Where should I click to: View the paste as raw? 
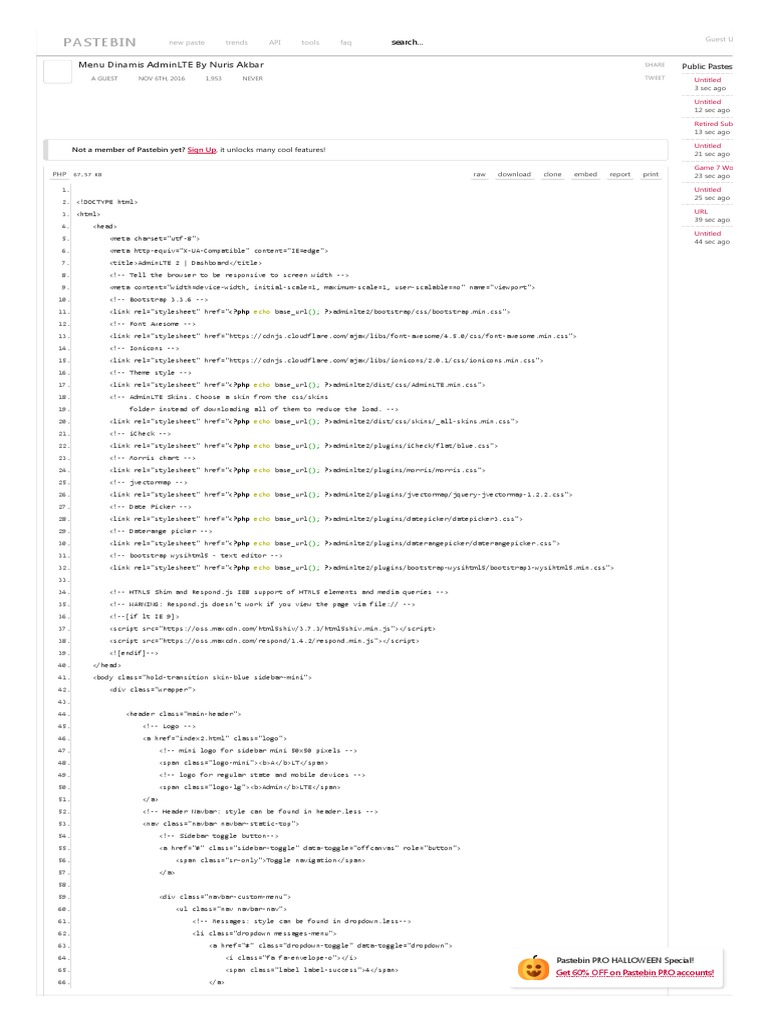click(x=479, y=174)
